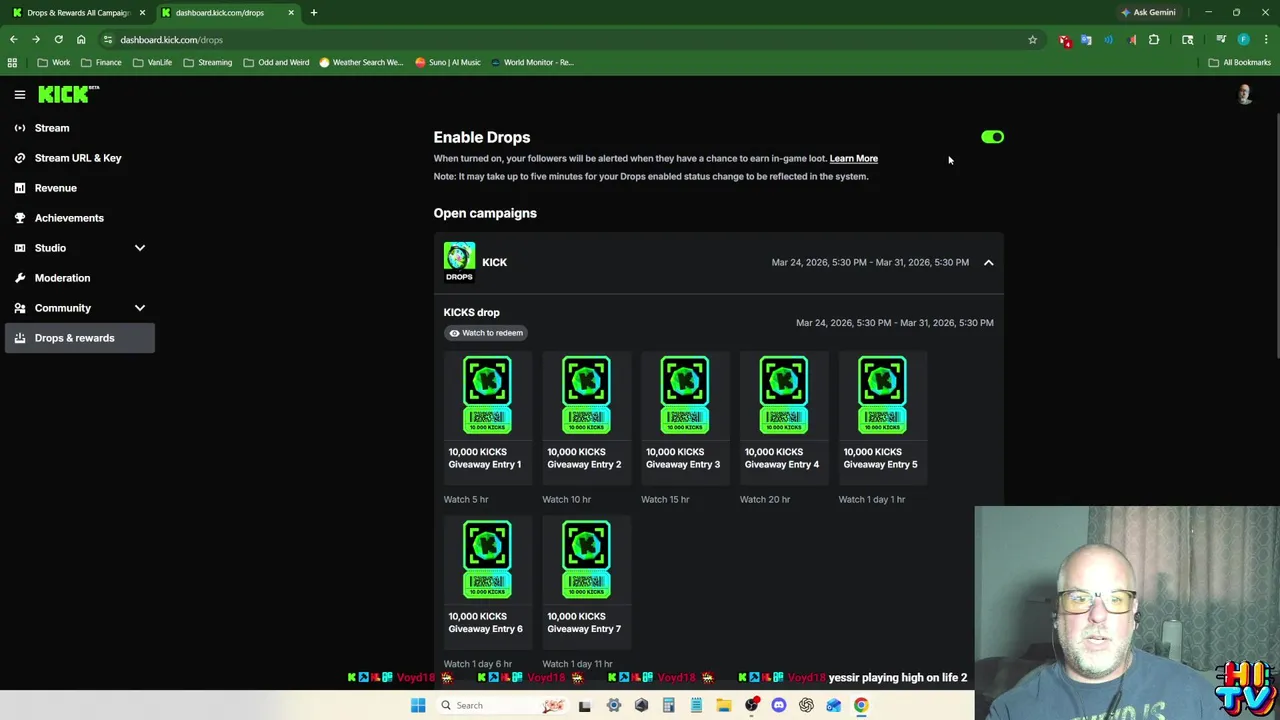1280x720 pixels.
Task: Click the 'Watch 5 hr' text
Action: tap(466, 499)
